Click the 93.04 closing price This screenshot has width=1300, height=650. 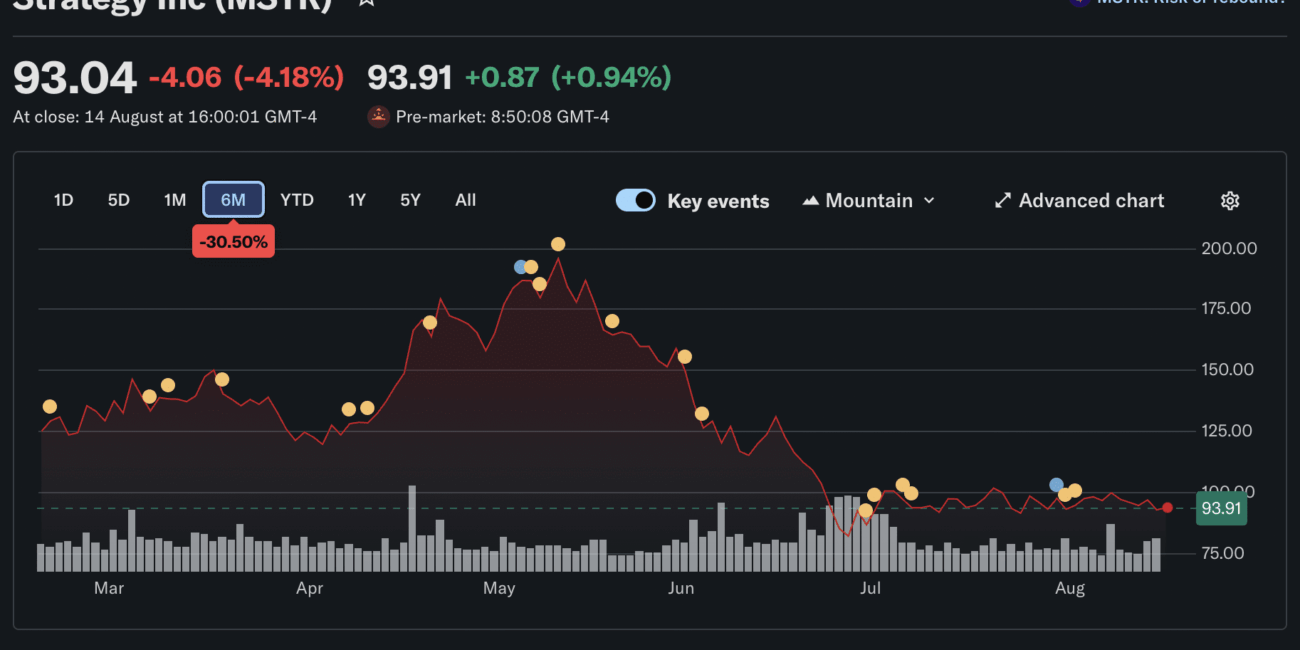pos(75,78)
